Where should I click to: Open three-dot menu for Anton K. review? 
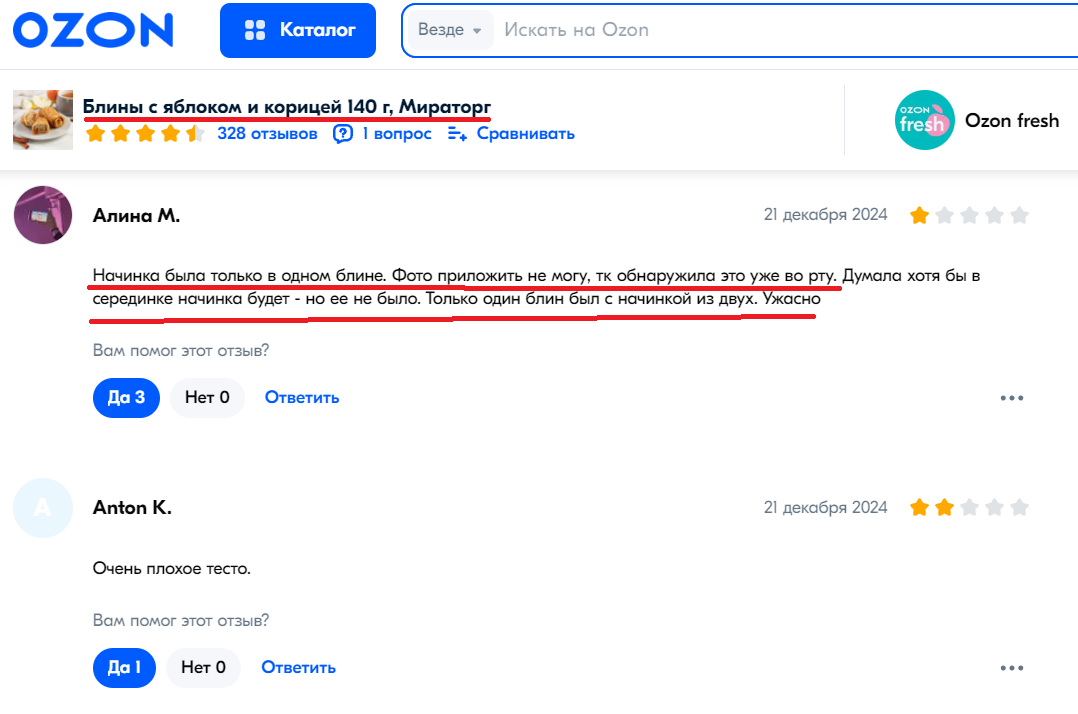[1011, 668]
